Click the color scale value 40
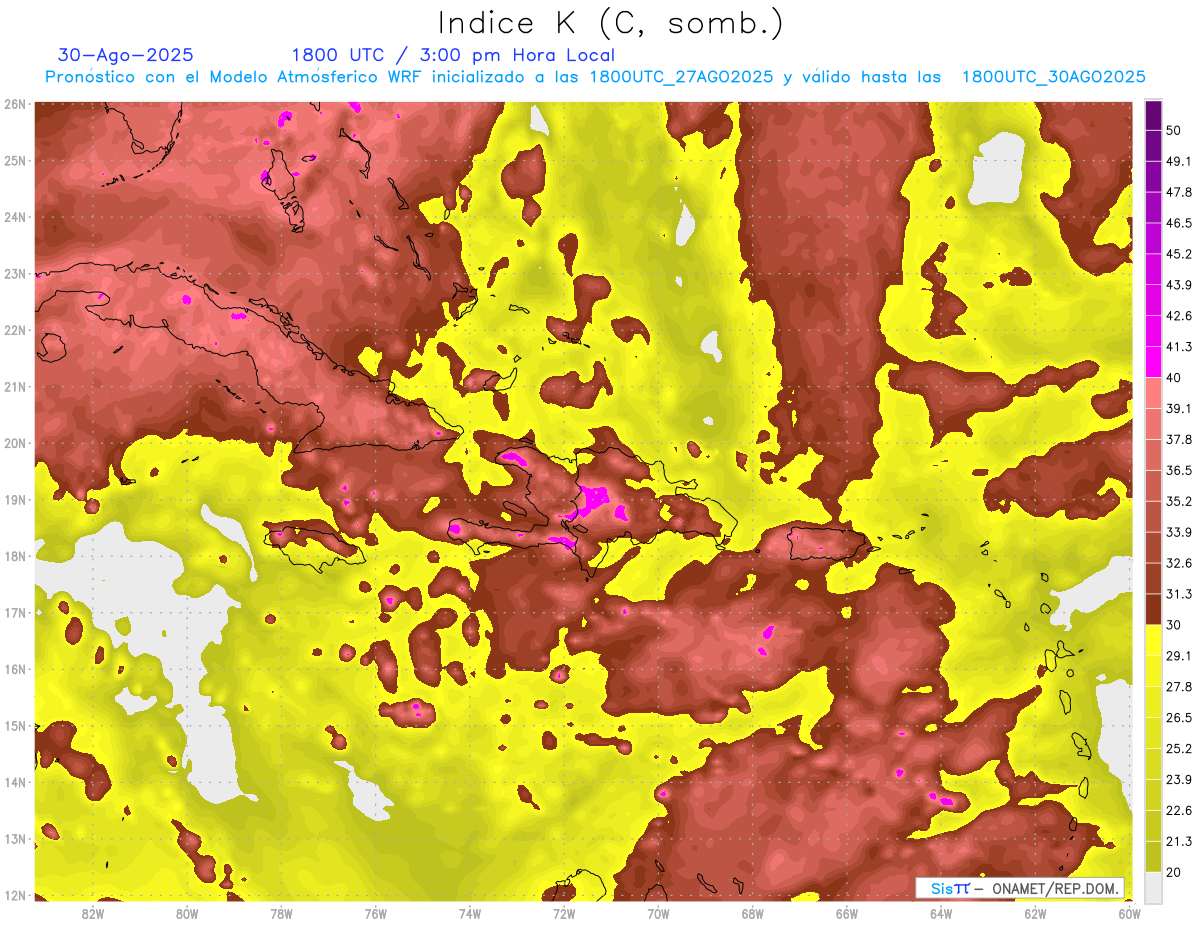 (x=1173, y=377)
